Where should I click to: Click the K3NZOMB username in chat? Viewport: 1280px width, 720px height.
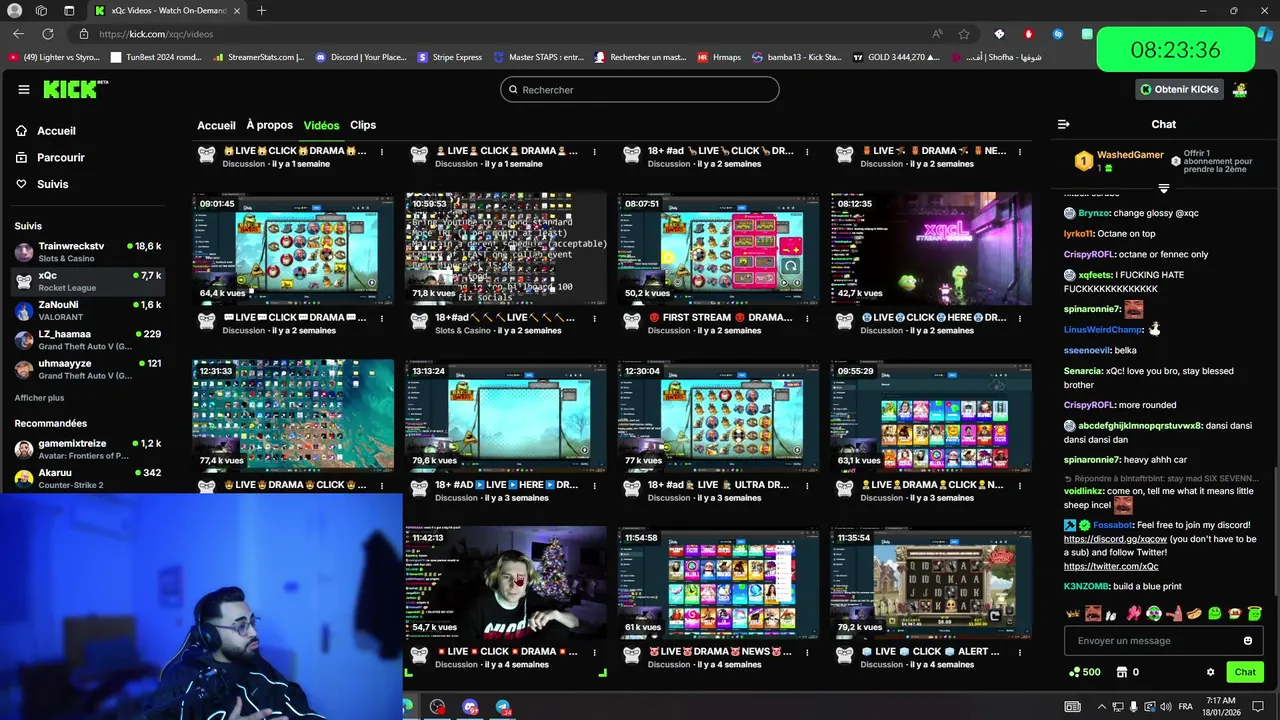coord(1086,586)
